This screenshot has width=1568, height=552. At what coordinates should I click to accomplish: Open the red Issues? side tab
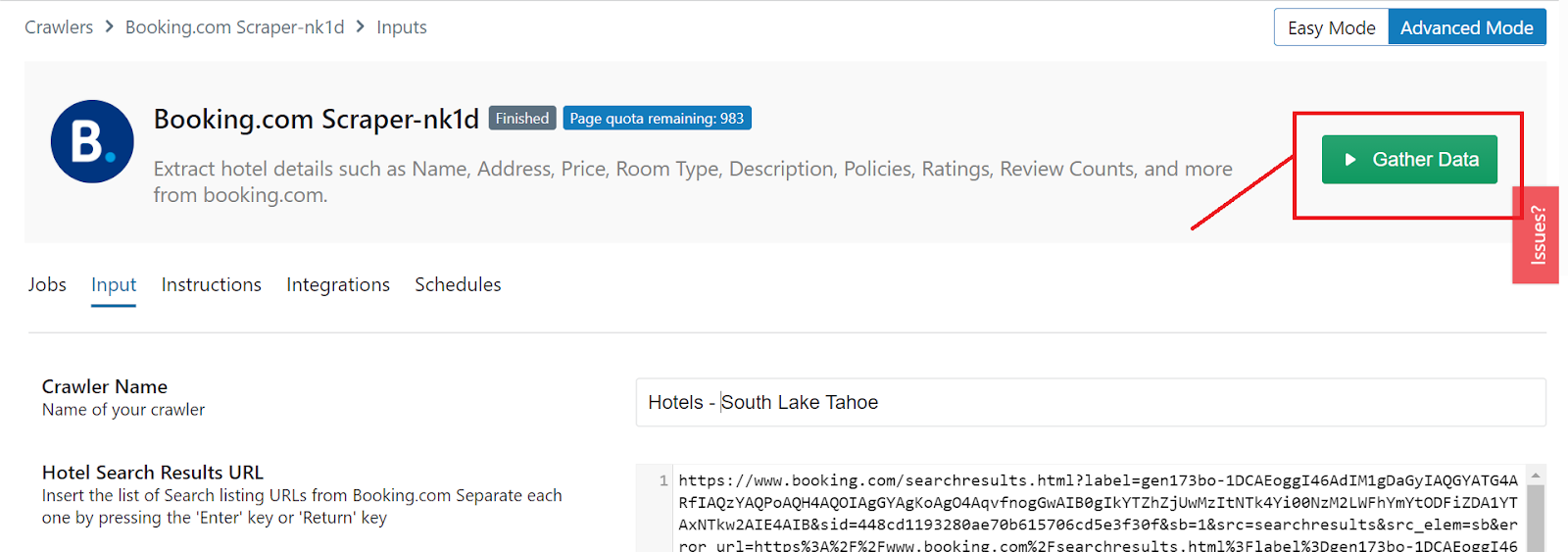(x=1537, y=235)
